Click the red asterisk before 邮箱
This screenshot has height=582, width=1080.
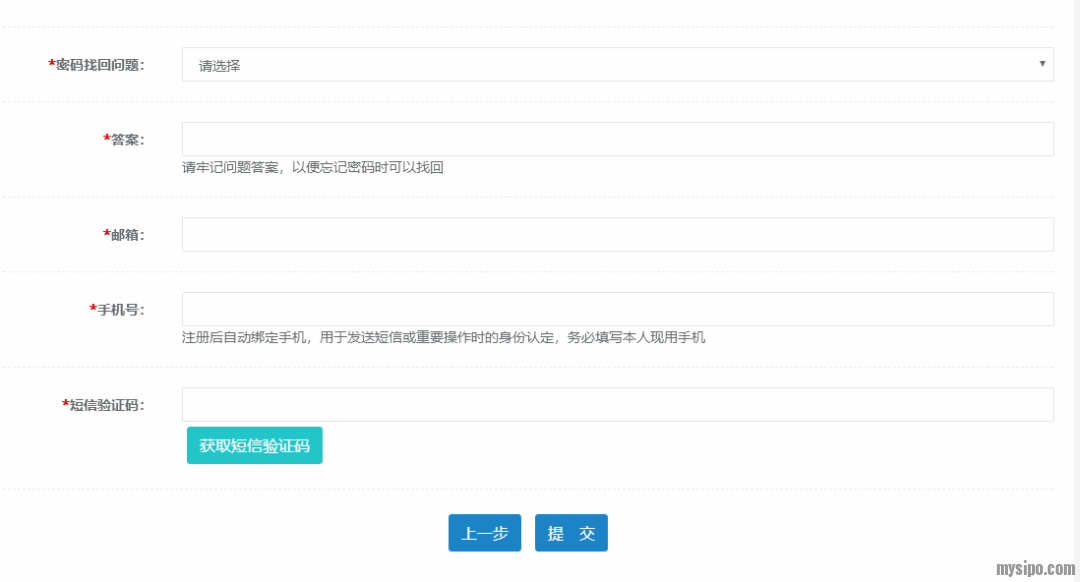pyautogui.click(x=106, y=234)
